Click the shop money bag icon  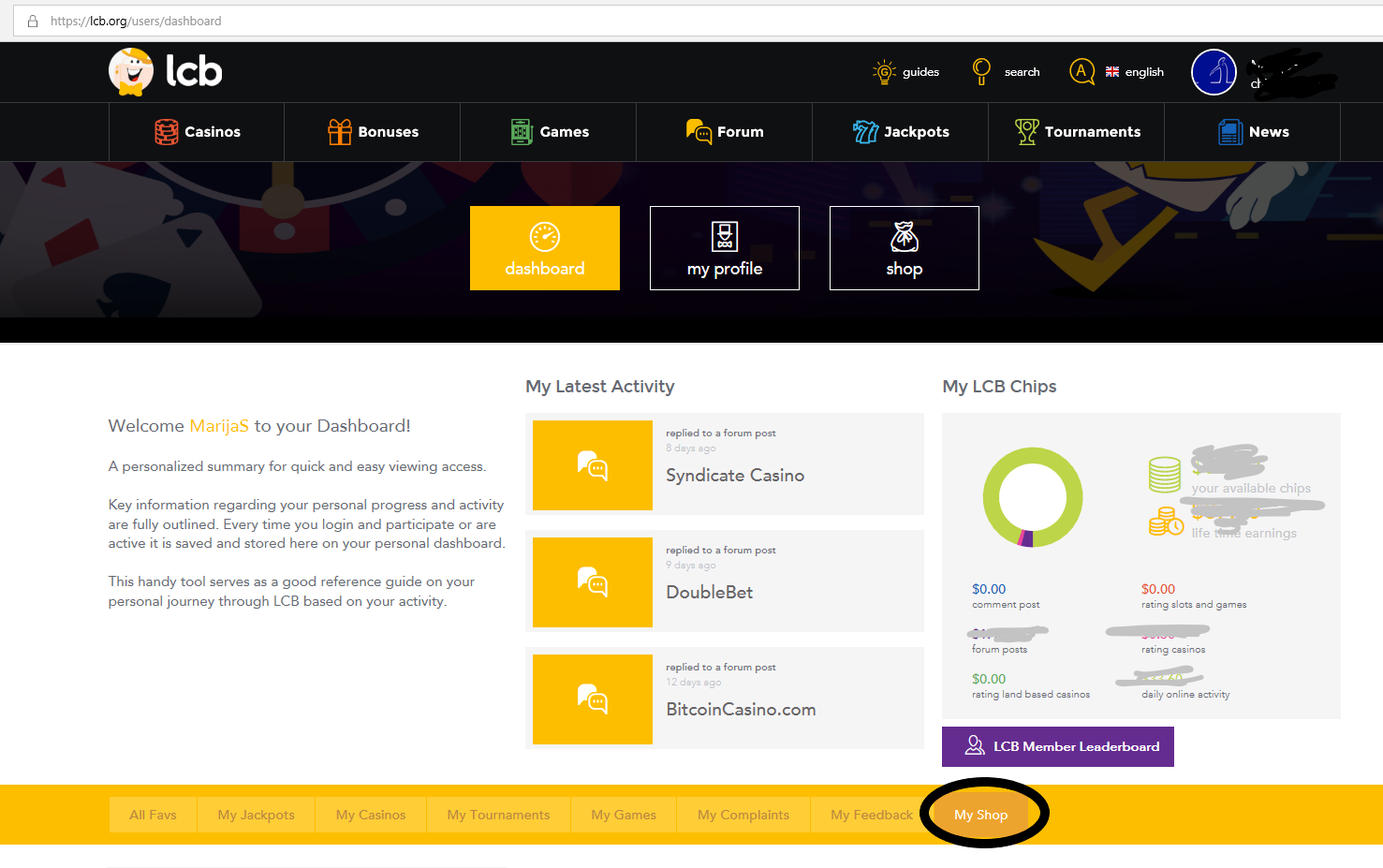click(x=905, y=237)
